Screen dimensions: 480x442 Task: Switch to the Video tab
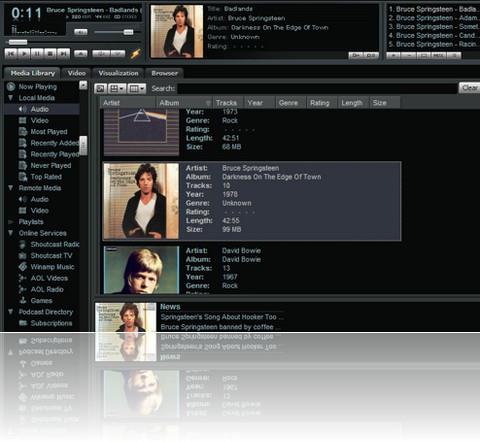tap(77, 73)
